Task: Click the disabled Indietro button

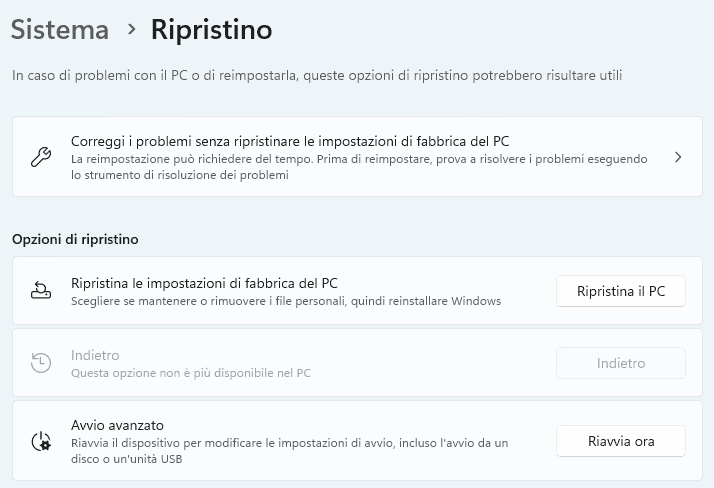Action: click(620, 363)
